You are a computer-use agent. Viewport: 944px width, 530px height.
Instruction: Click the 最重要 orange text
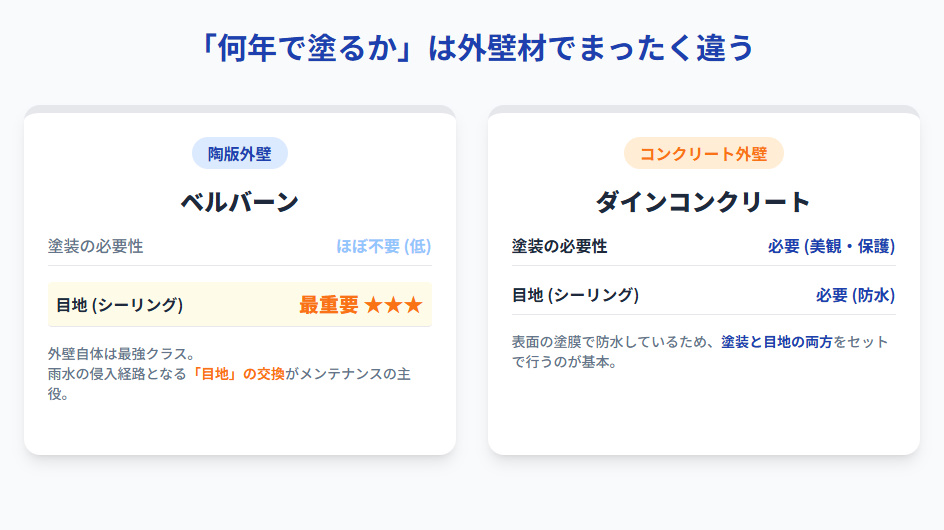point(328,305)
